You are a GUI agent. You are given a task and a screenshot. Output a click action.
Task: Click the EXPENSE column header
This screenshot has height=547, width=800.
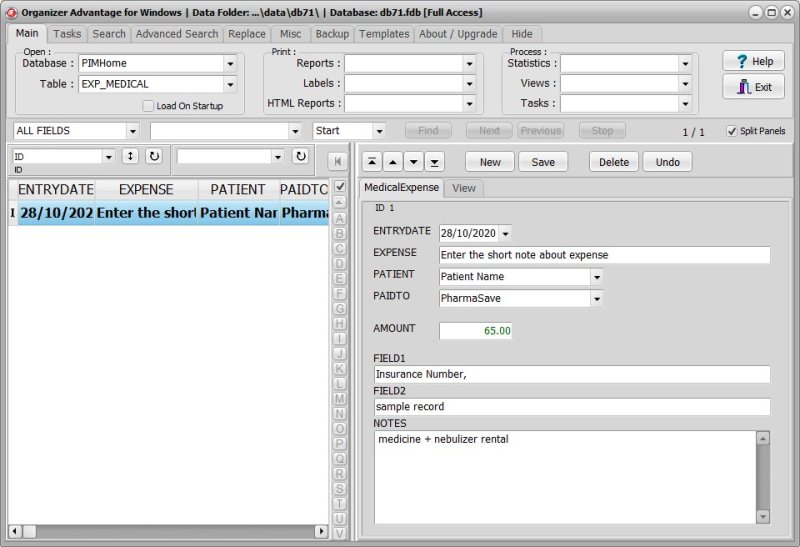click(146, 189)
